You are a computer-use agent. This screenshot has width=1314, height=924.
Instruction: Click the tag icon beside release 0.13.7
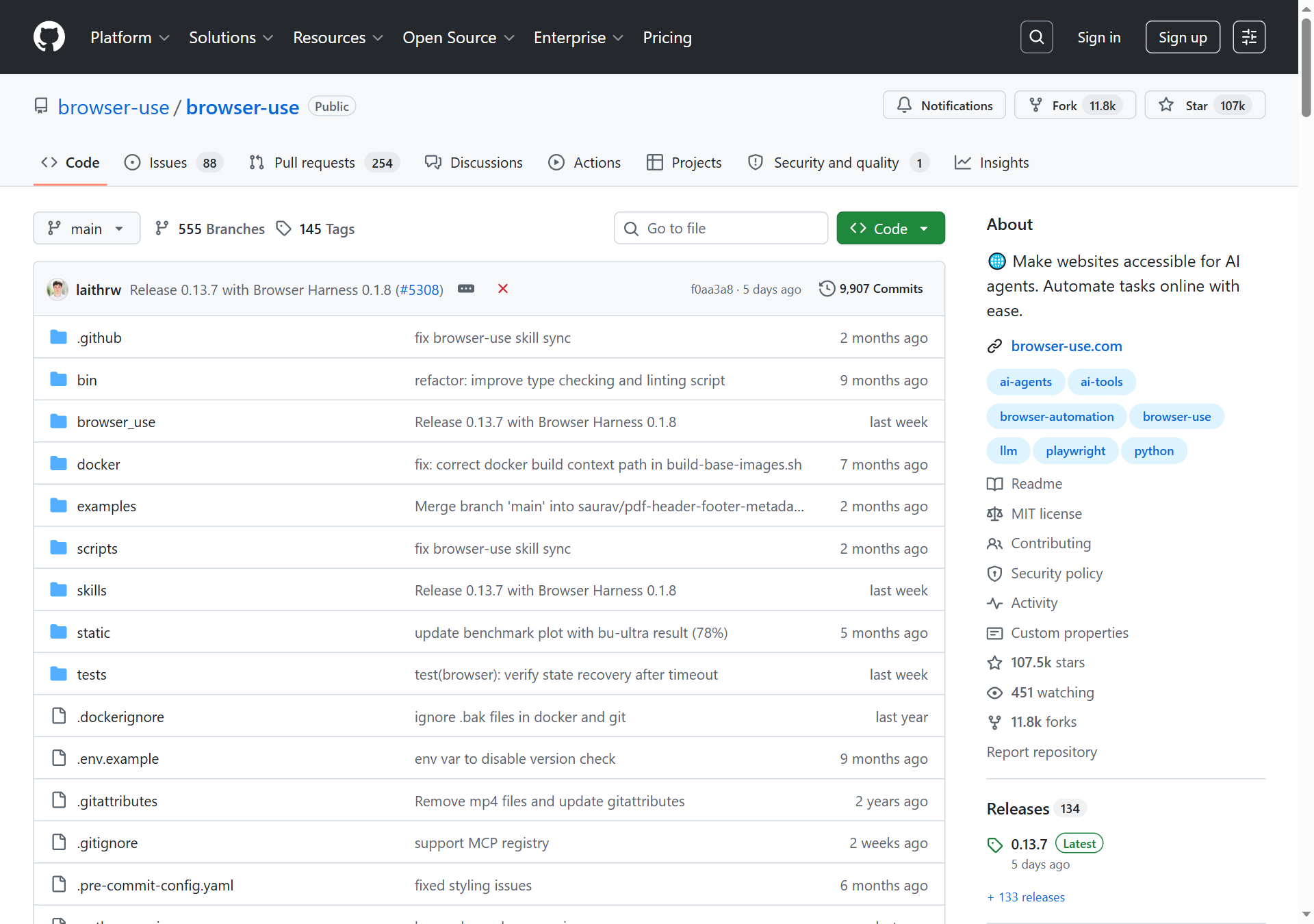point(994,845)
